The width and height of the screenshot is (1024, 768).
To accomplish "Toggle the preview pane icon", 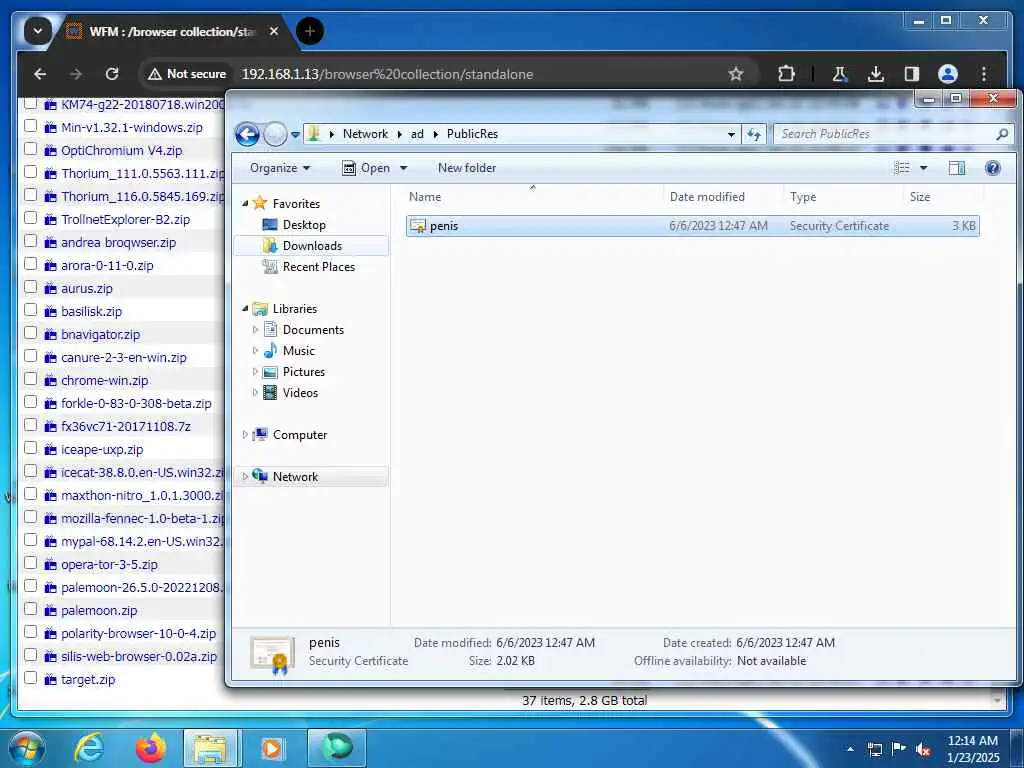I will pyautogui.click(x=957, y=168).
